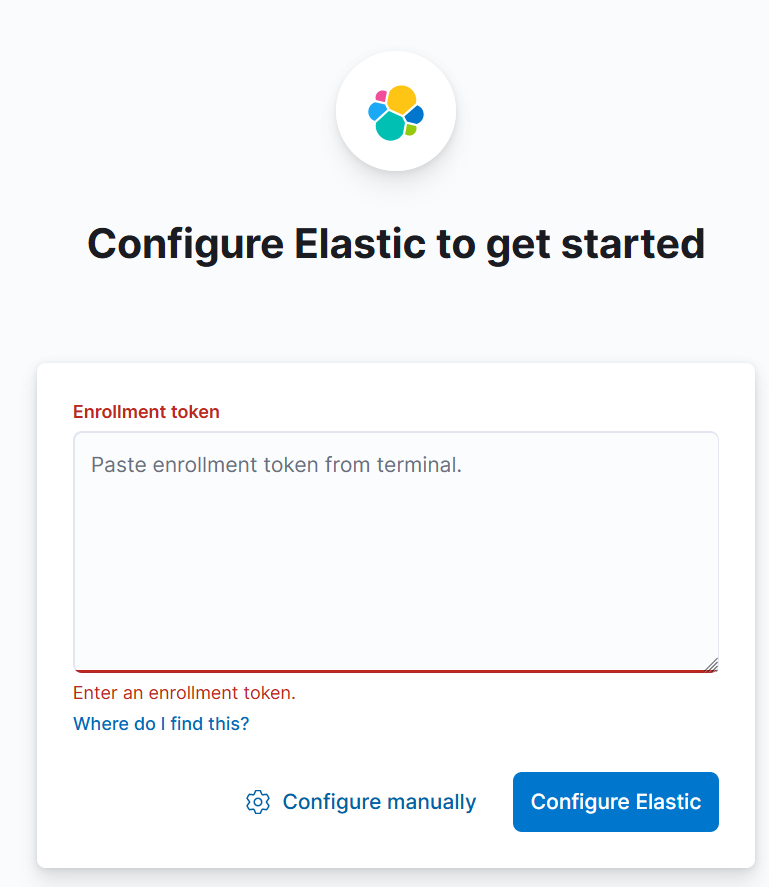Click the pink blob in the Elastic logo
This screenshot has height=887, width=769.
381,97
